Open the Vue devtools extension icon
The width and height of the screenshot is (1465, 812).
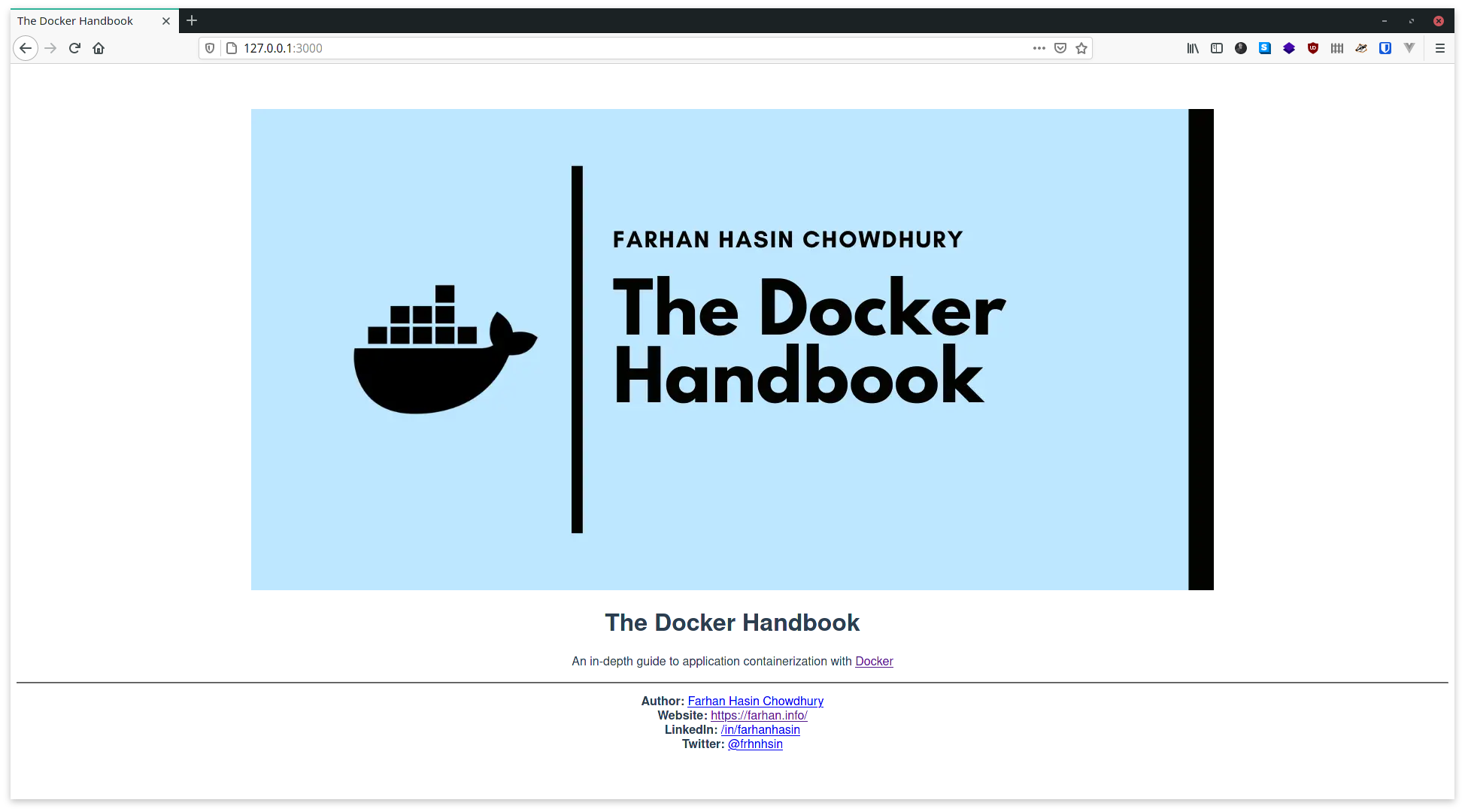(x=1409, y=48)
